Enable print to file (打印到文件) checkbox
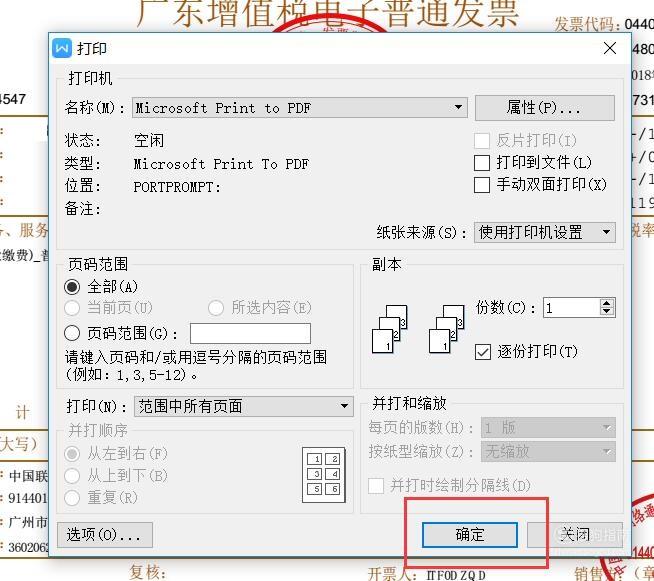The image size is (654, 581). pos(482,163)
